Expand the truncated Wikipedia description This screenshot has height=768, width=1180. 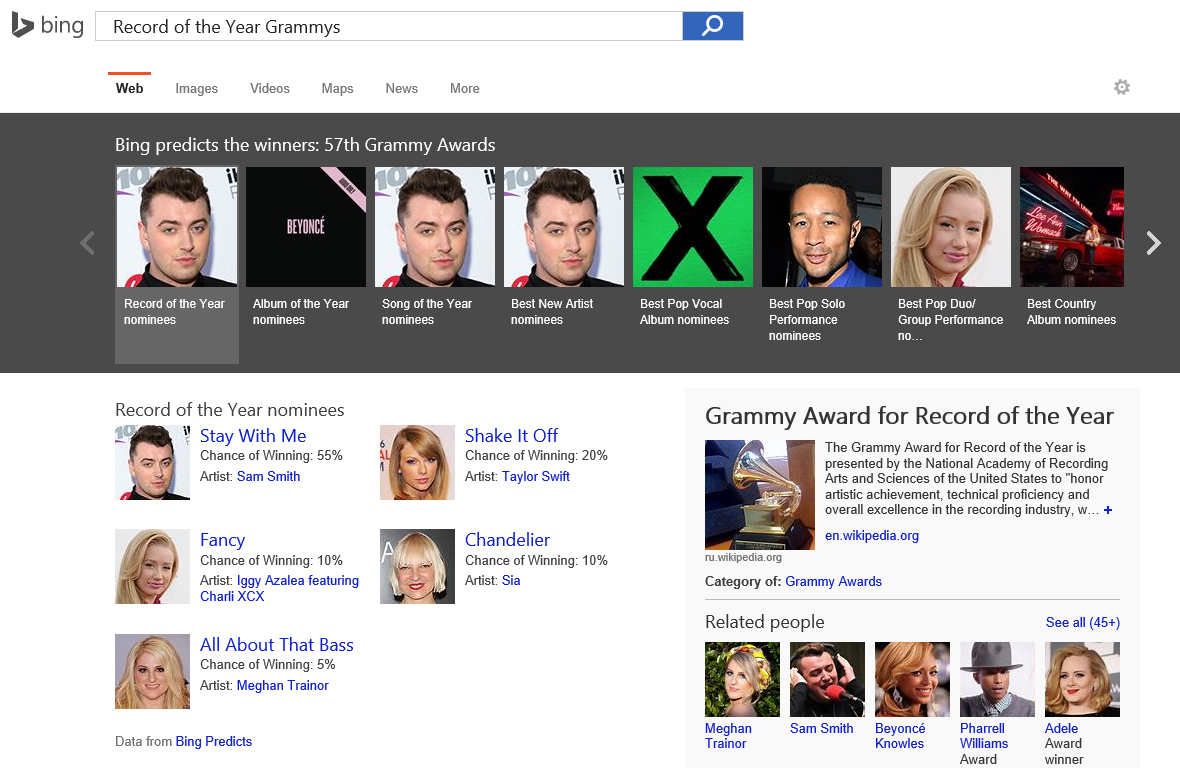1108,510
